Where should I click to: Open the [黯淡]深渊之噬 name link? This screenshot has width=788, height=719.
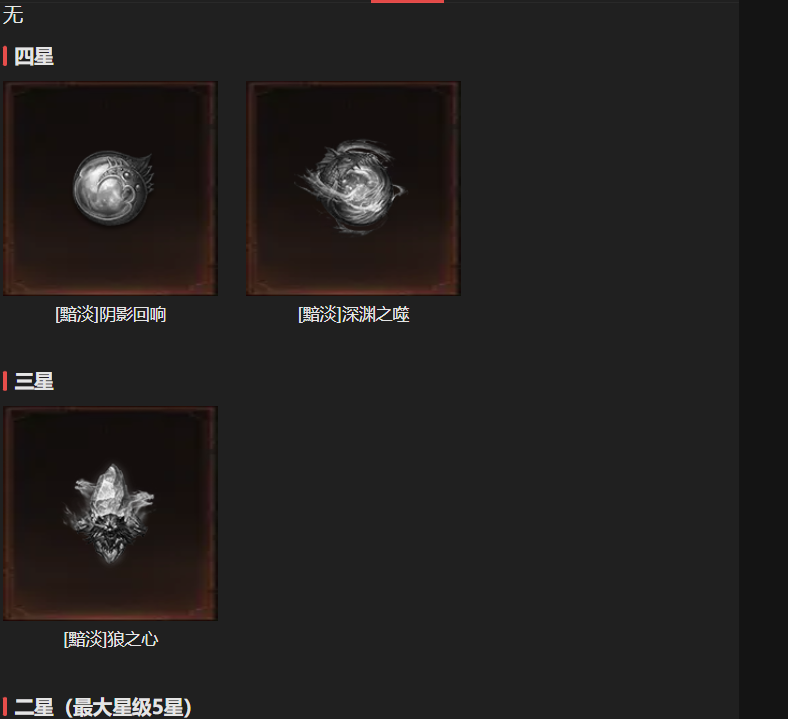pyautogui.click(x=354, y=315)
